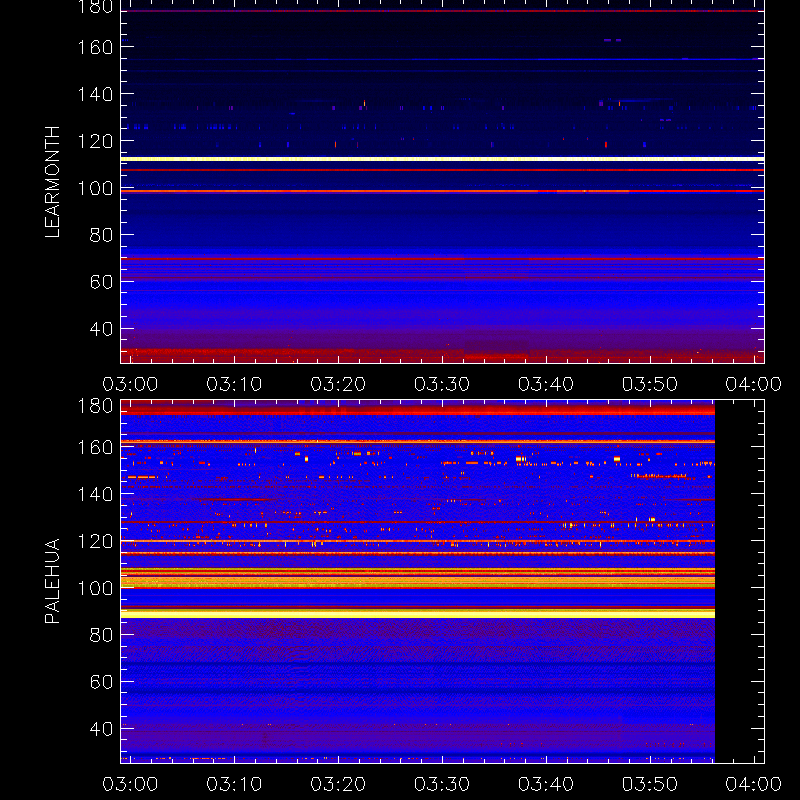800x800 pixels.
Task: Pick the 40 tick label on the Palehua axis
Action: (x=101, y=729)
